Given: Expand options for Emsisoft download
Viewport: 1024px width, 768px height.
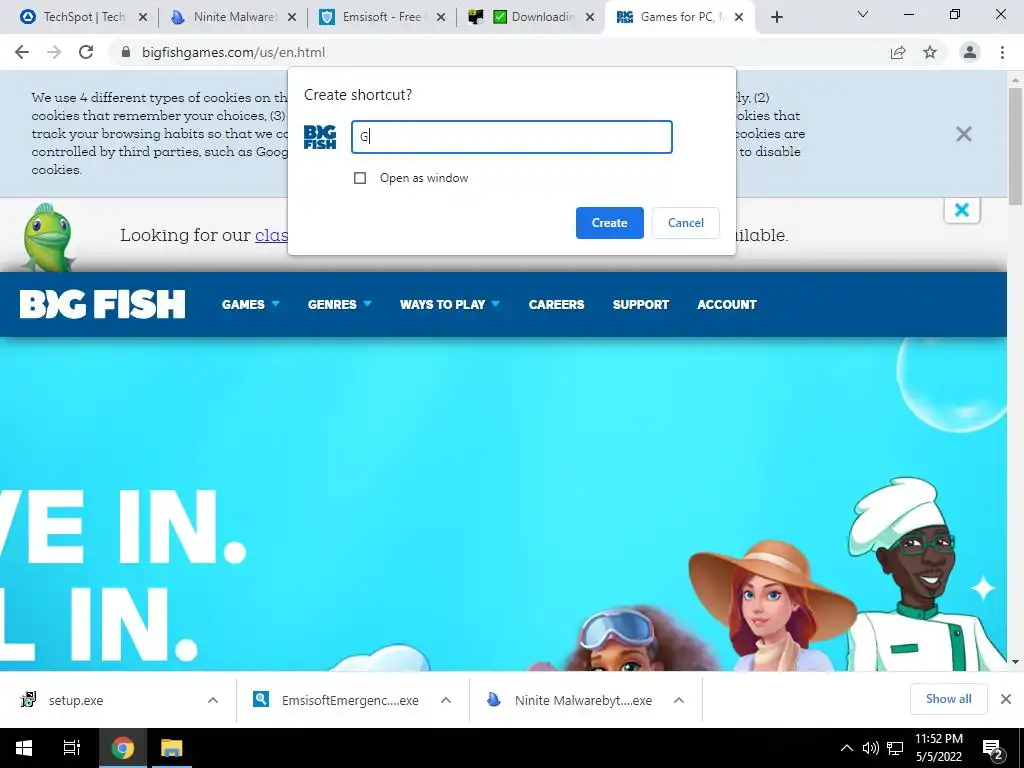Looking at the screenshot, I should tap(446, 700).
